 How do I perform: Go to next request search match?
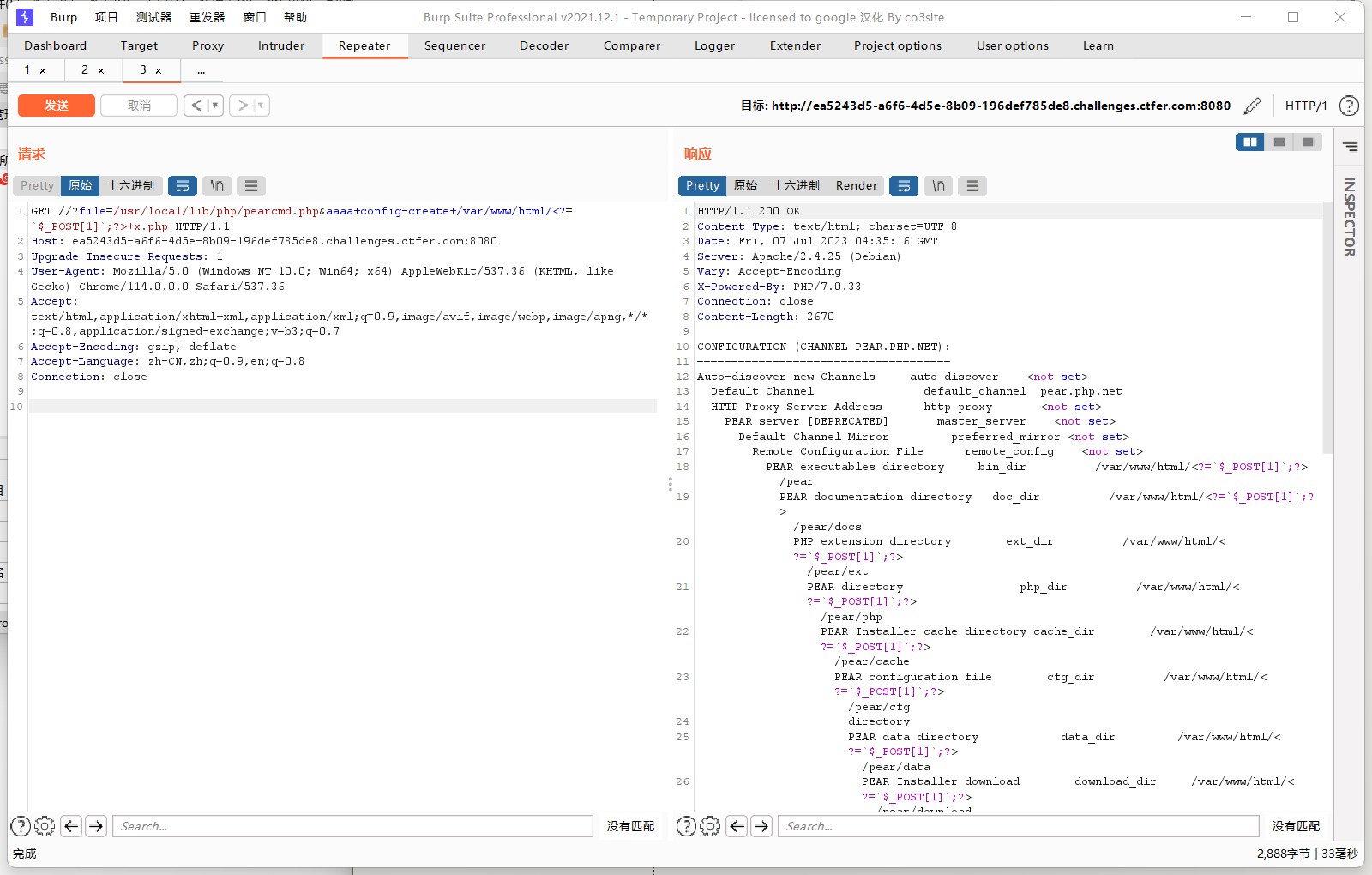[96, 826]
